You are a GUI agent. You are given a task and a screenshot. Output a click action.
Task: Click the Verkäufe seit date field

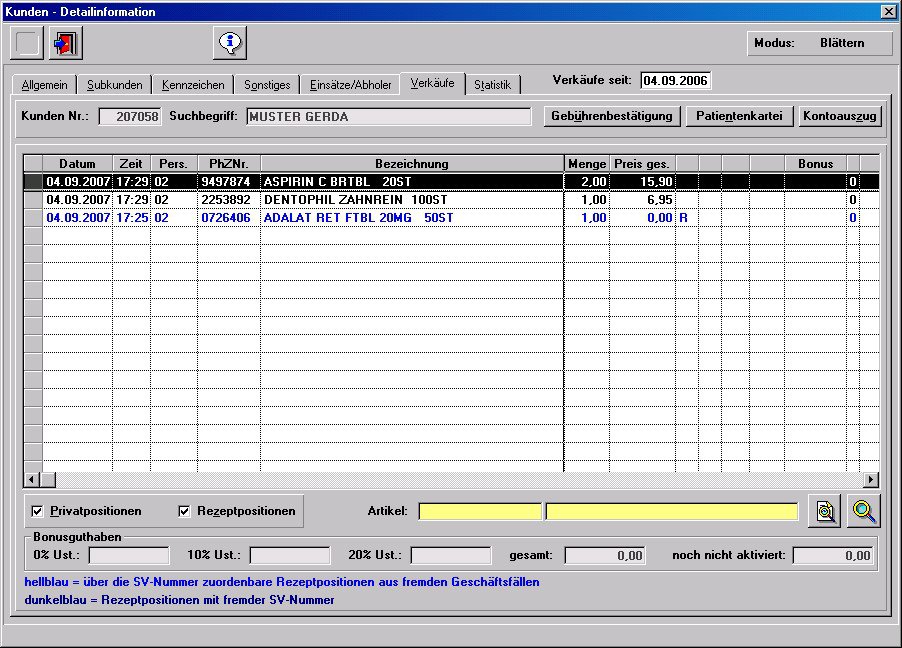point(676,80)
